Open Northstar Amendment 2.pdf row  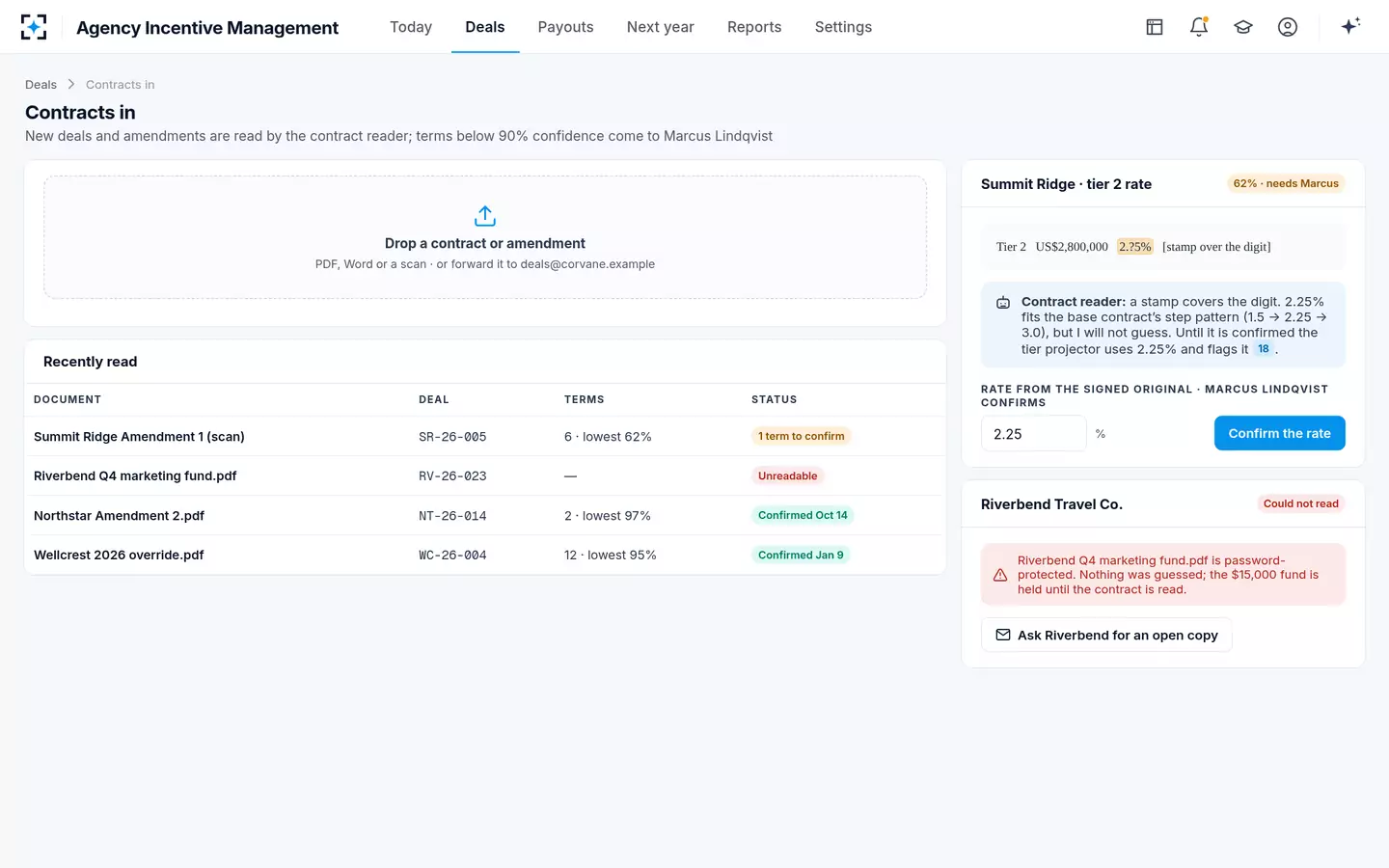tap(485, 516)
